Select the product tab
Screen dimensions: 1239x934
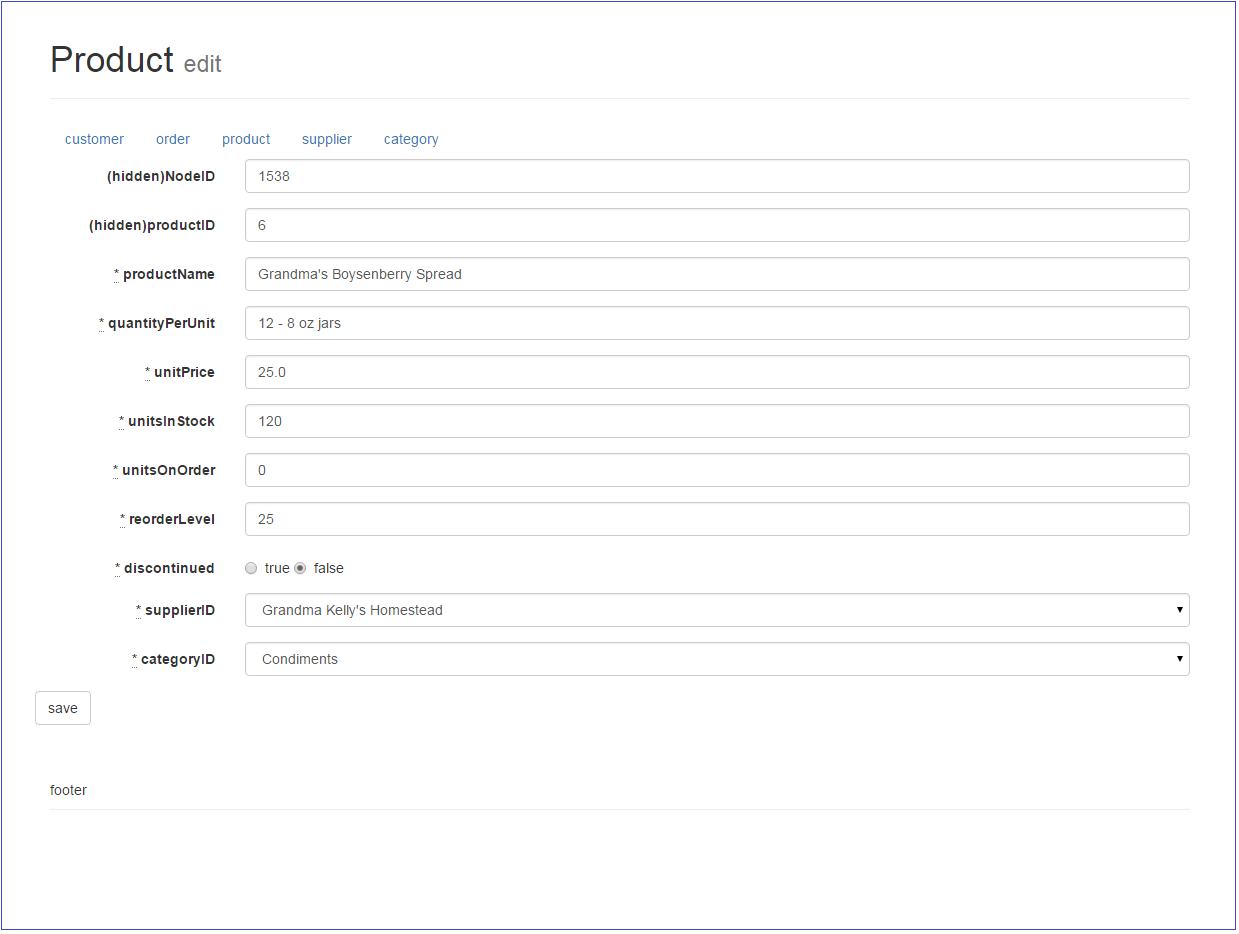pyautogui.click(x=245, y=139)
